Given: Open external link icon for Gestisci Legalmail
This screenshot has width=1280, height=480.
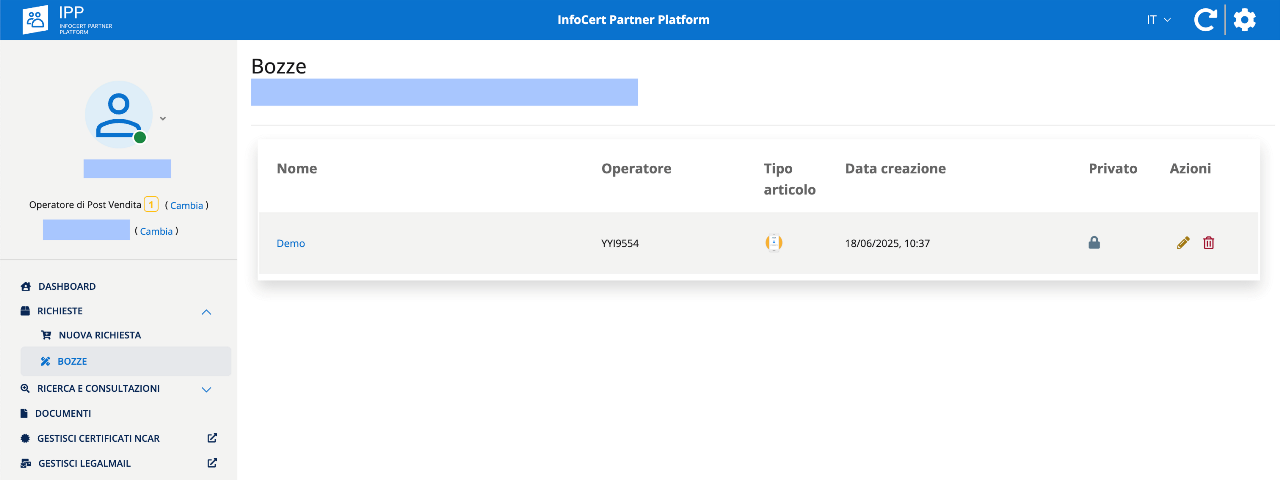Looking at the screenshot, I should click(x=212, y=463).
